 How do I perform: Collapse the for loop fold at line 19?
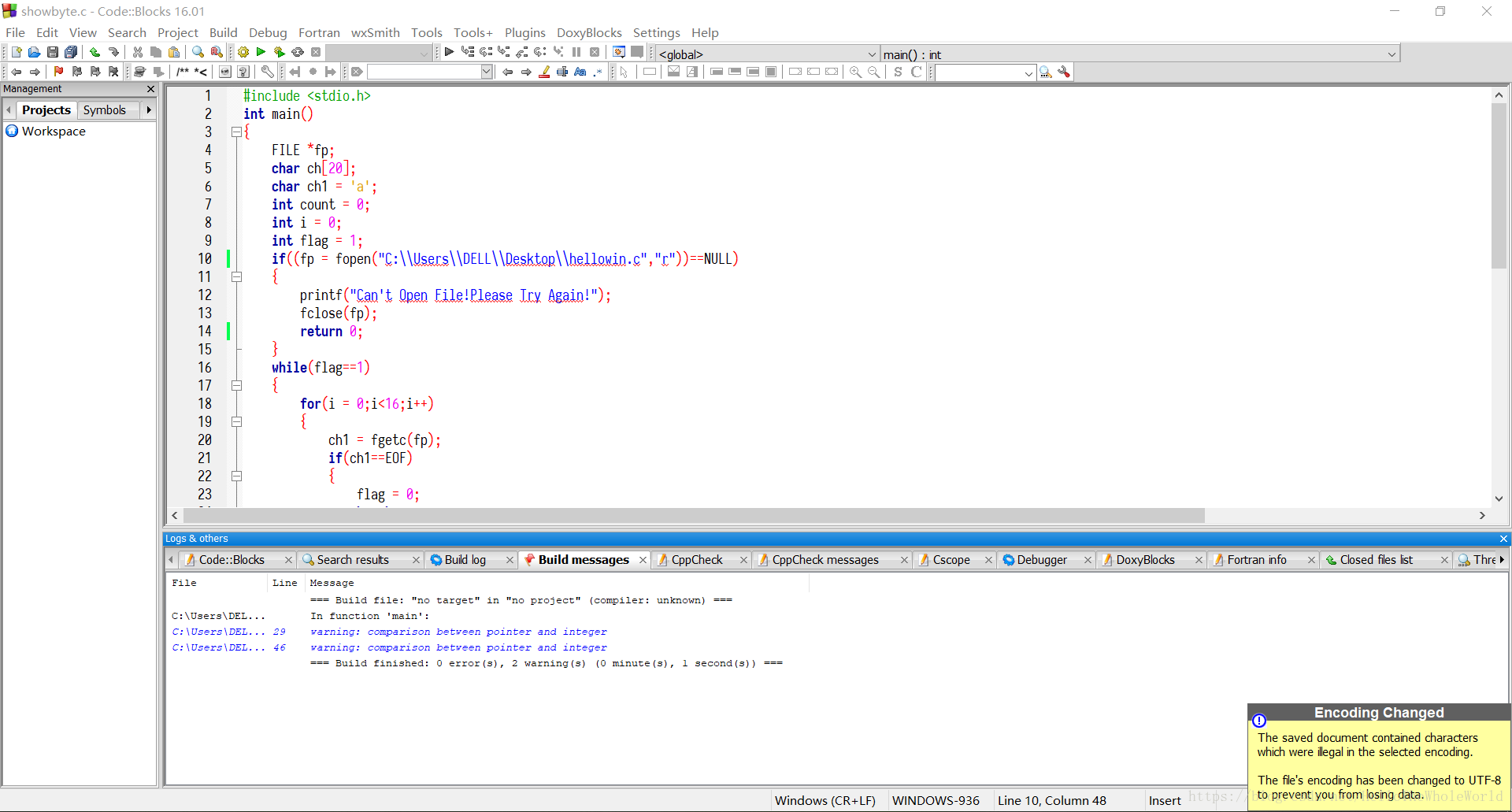click(x=236, y=422)
